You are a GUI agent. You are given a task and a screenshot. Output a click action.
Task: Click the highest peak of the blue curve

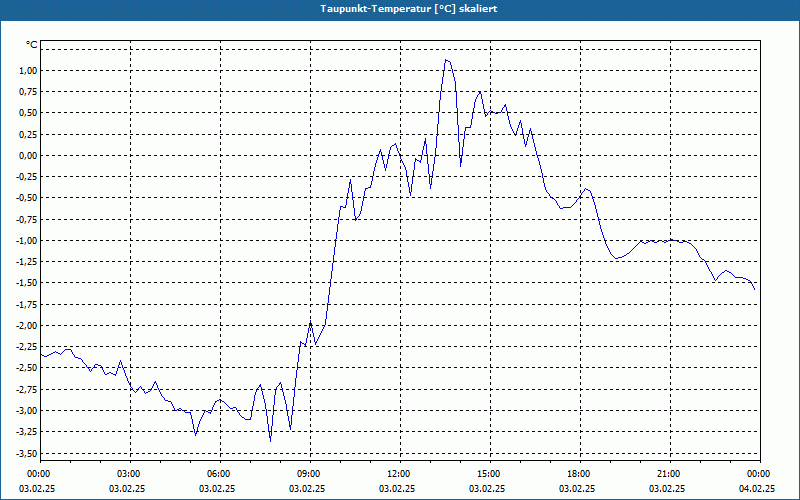[x=446, y=60]
